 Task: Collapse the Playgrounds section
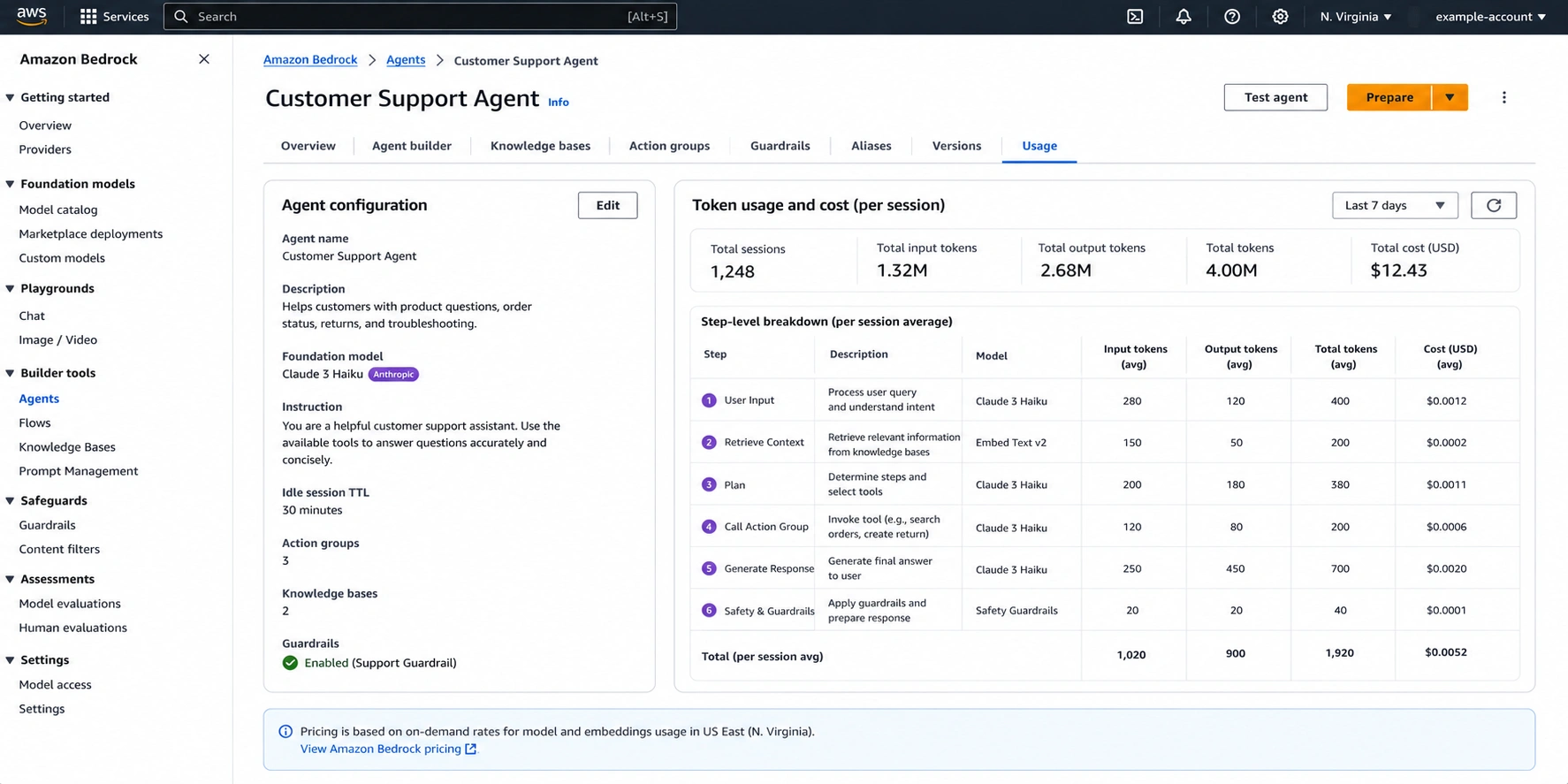[x=10, y=288]
